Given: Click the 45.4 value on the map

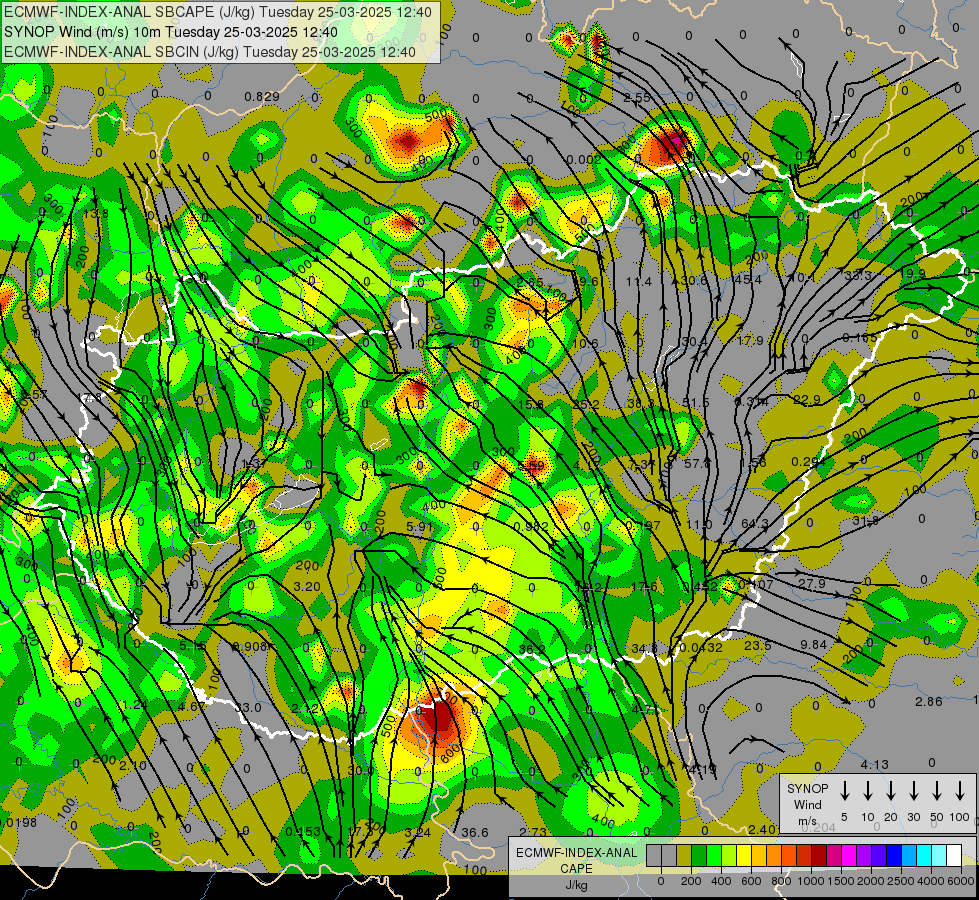Looking at the screenshot, I should point(748,280).
